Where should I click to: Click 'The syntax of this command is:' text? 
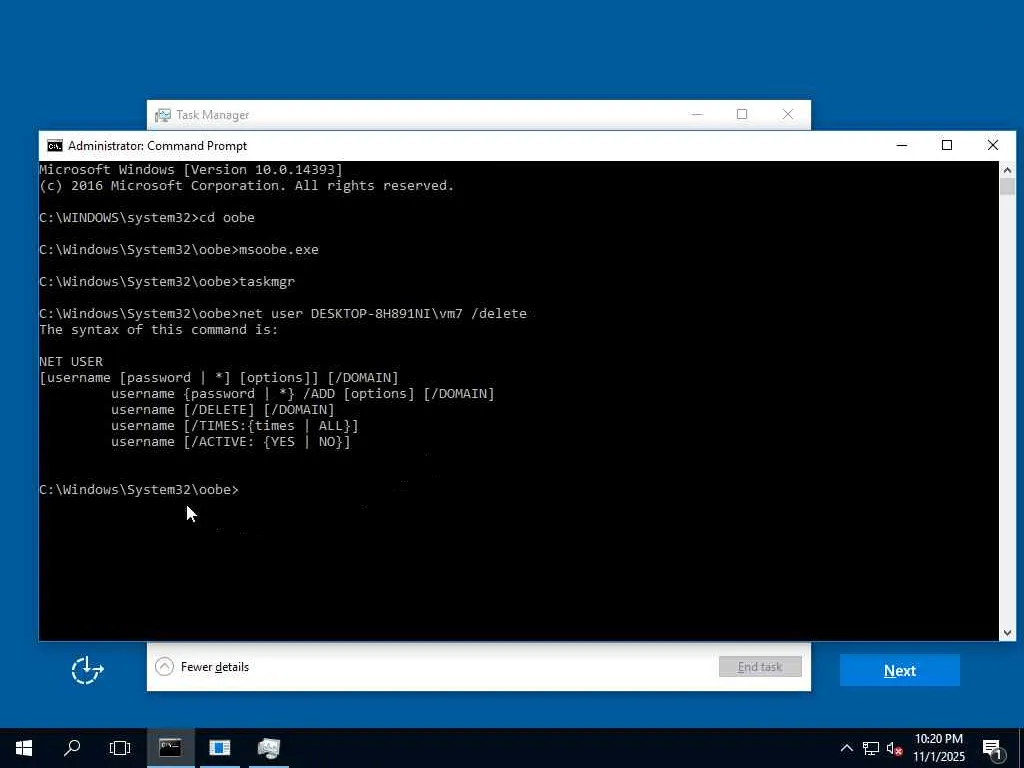coord(159,330)
